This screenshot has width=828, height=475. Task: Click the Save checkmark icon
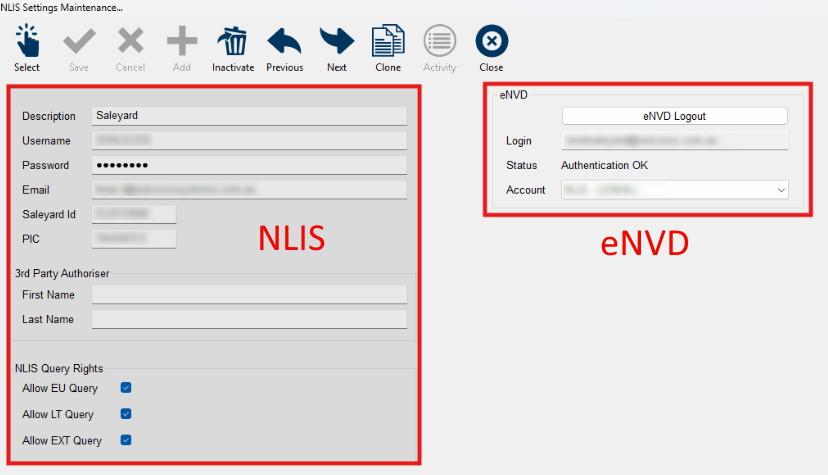point(78,42)
